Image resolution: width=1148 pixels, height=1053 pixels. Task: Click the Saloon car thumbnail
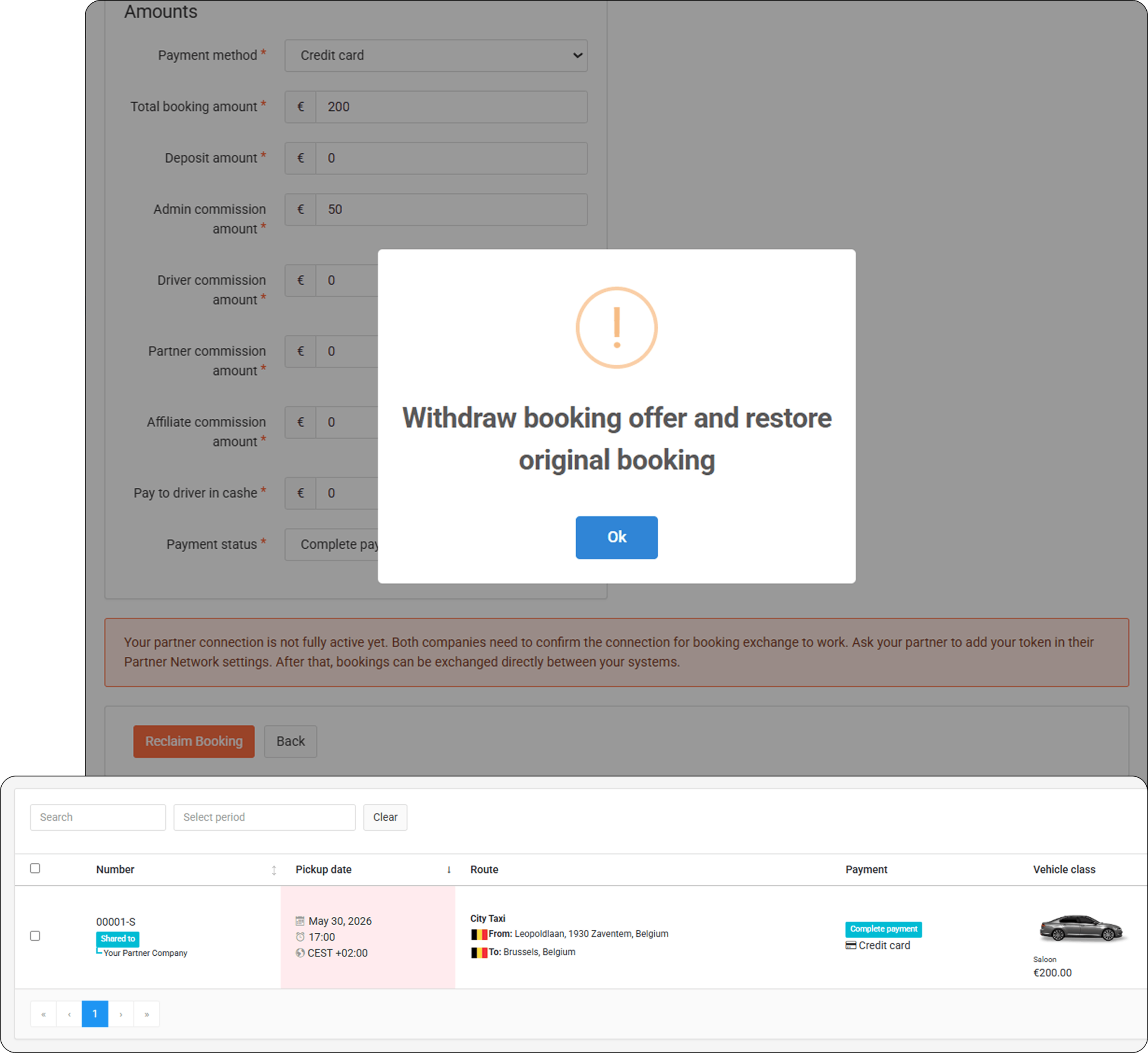(1080, 929)
